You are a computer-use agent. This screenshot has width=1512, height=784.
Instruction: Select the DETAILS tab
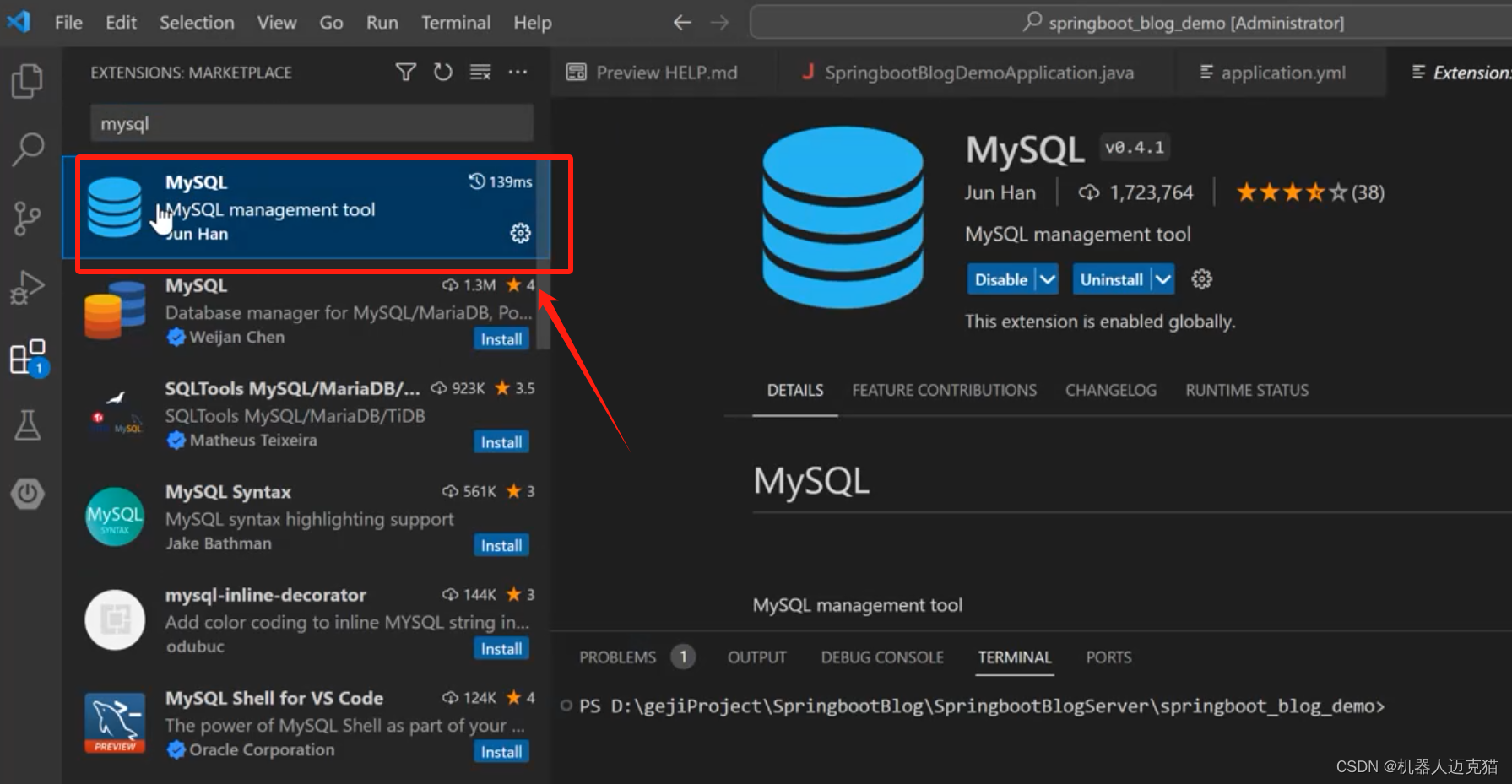795,390
